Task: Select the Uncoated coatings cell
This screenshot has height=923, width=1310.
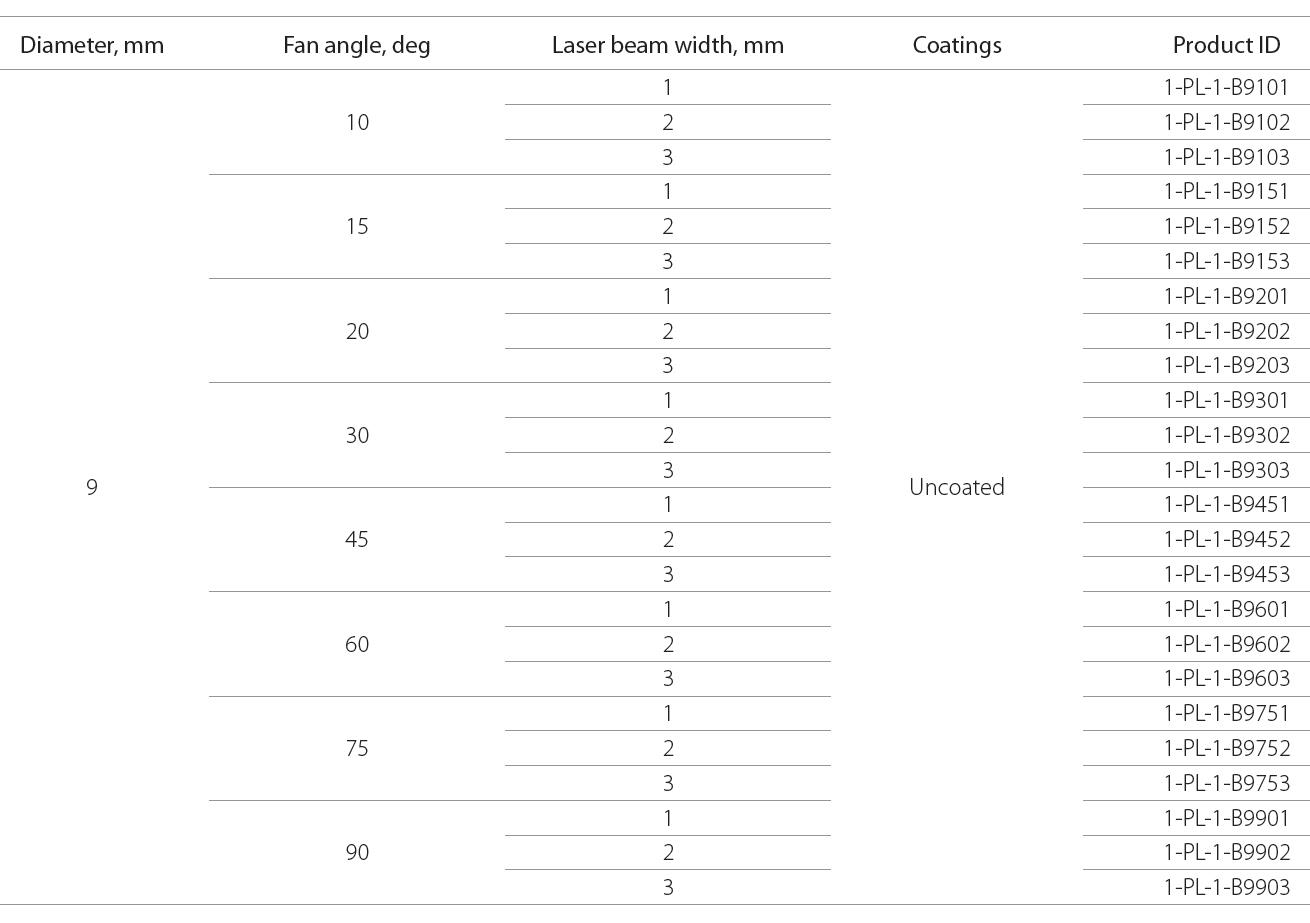Action: tap(957, 487)
